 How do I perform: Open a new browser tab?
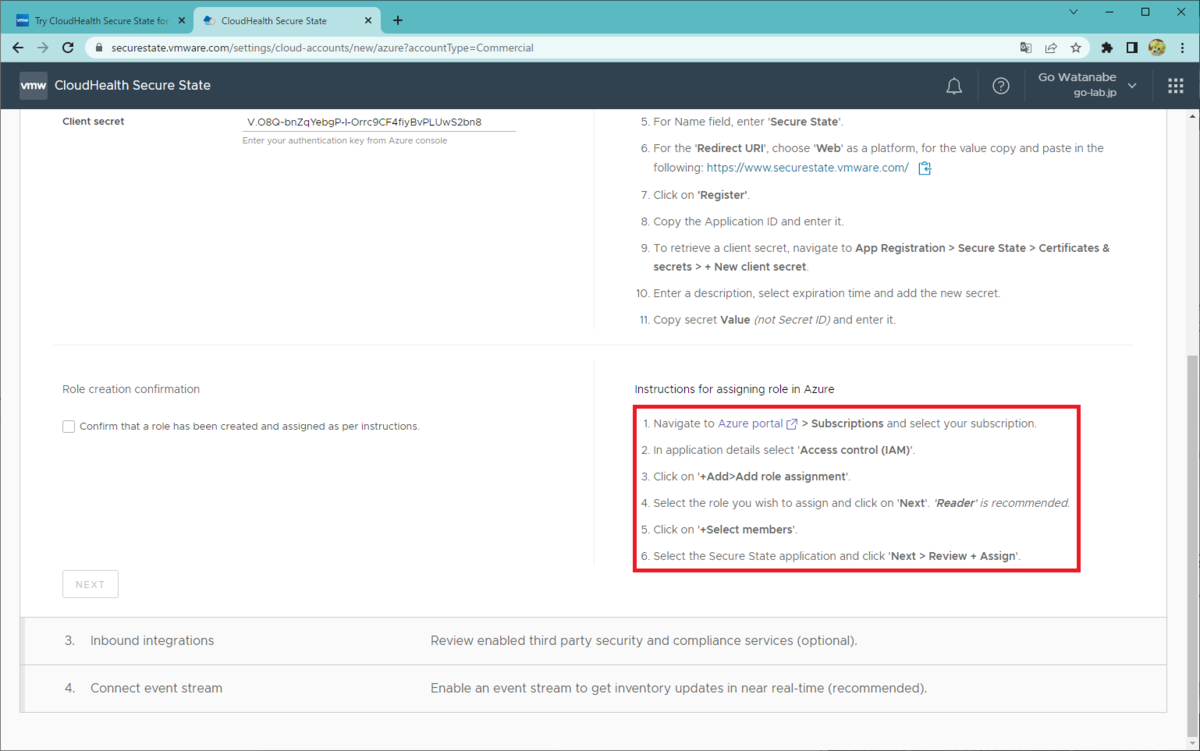click(398, 20)
